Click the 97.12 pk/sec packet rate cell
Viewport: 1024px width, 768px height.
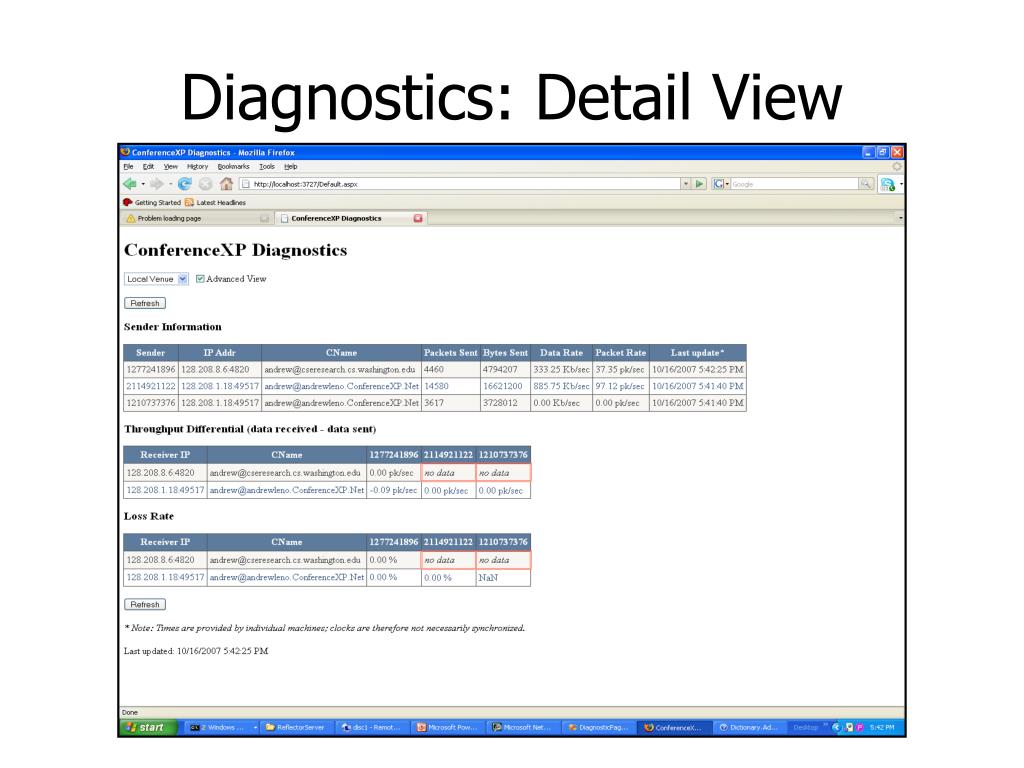(x=620, y=386)
